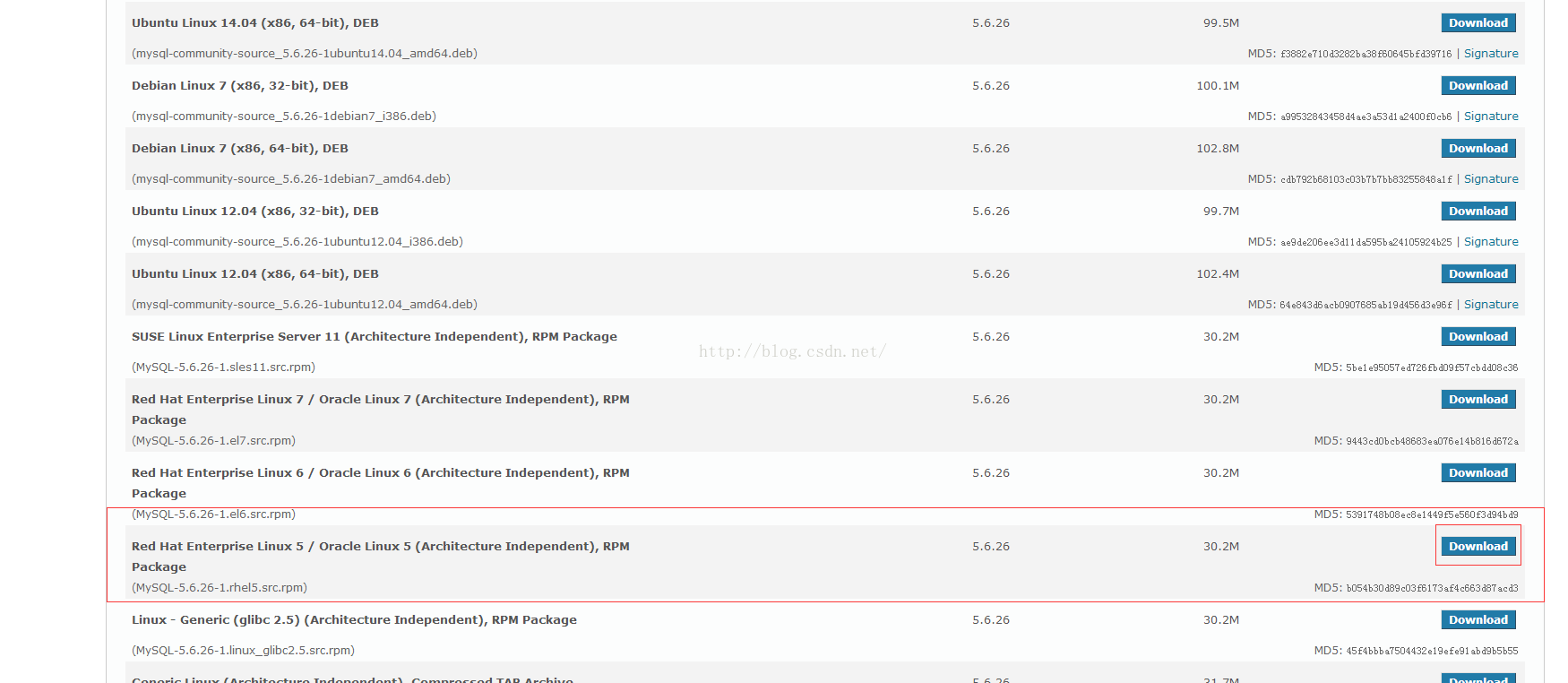Screen dimensions: 1568x683
Task: Select filename mysql-community-source_5.6.26-1ubuntu12.04_i386.deb
Action: click(297, 242)
